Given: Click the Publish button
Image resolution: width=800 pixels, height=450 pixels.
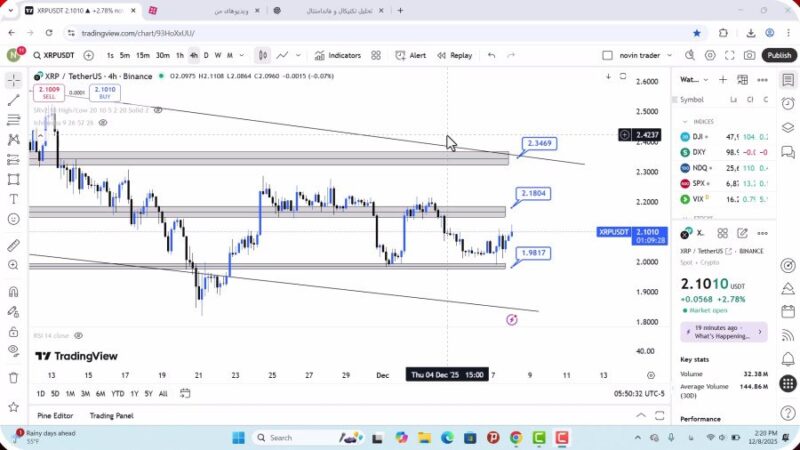Looking at the screenshot, I should [x=779, y=56].
